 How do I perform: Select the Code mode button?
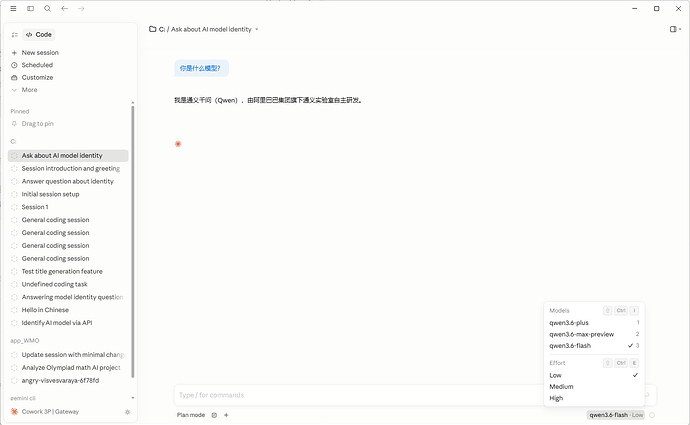39,34
